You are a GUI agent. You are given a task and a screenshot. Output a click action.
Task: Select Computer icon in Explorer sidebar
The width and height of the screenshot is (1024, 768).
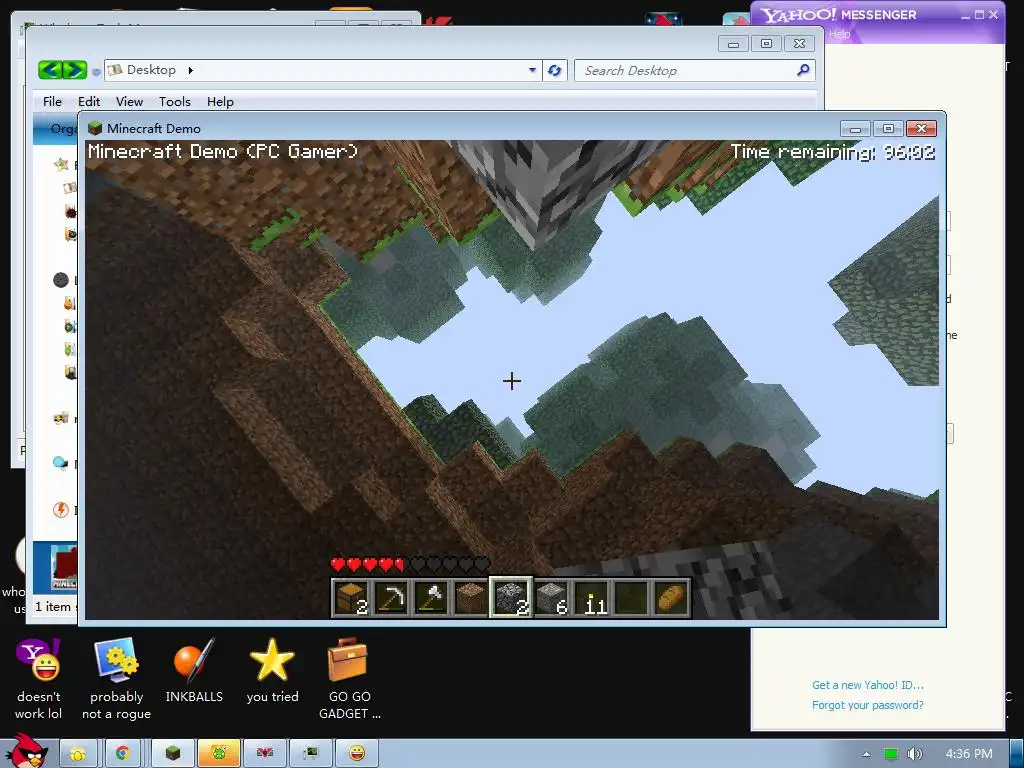tap(60, 462)
